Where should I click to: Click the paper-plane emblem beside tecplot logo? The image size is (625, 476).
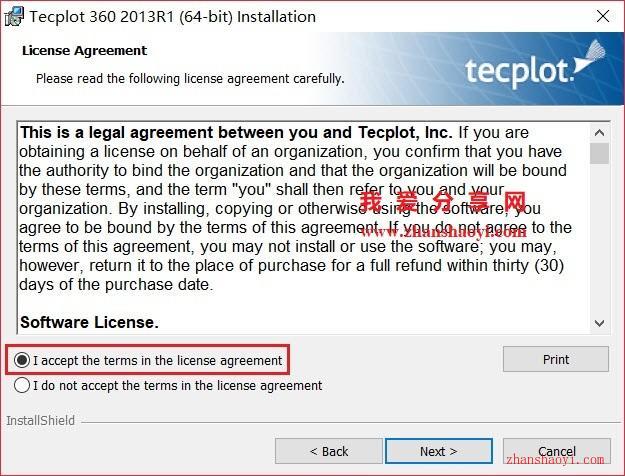pyautogui.click(x=590, y=57)
